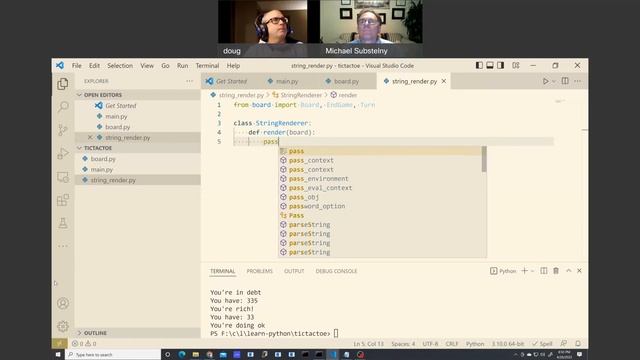Open the Remote Explorer view
Image resolution: width=640 pixels, height=360 pixels.
tap(63, 177)
